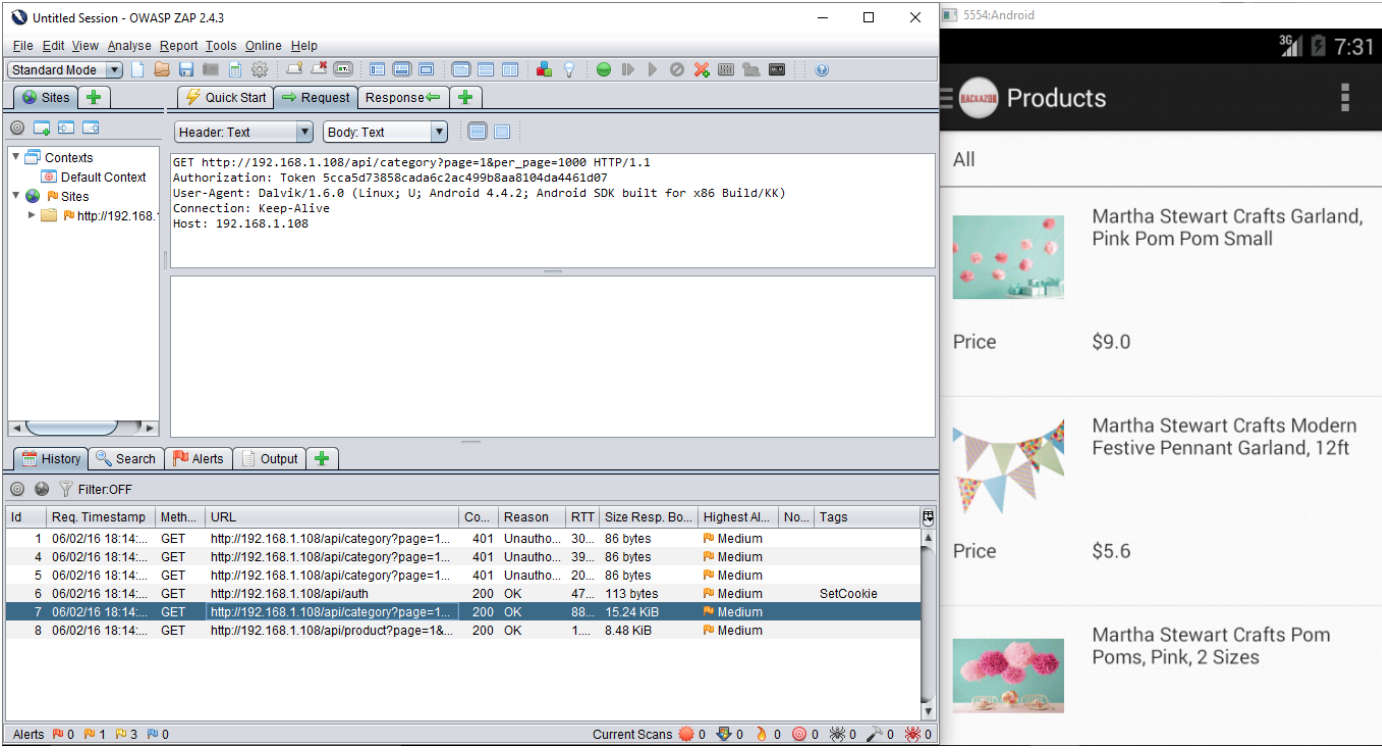
Task: Switch to the Alerts tab
Action: pos(198,458)
